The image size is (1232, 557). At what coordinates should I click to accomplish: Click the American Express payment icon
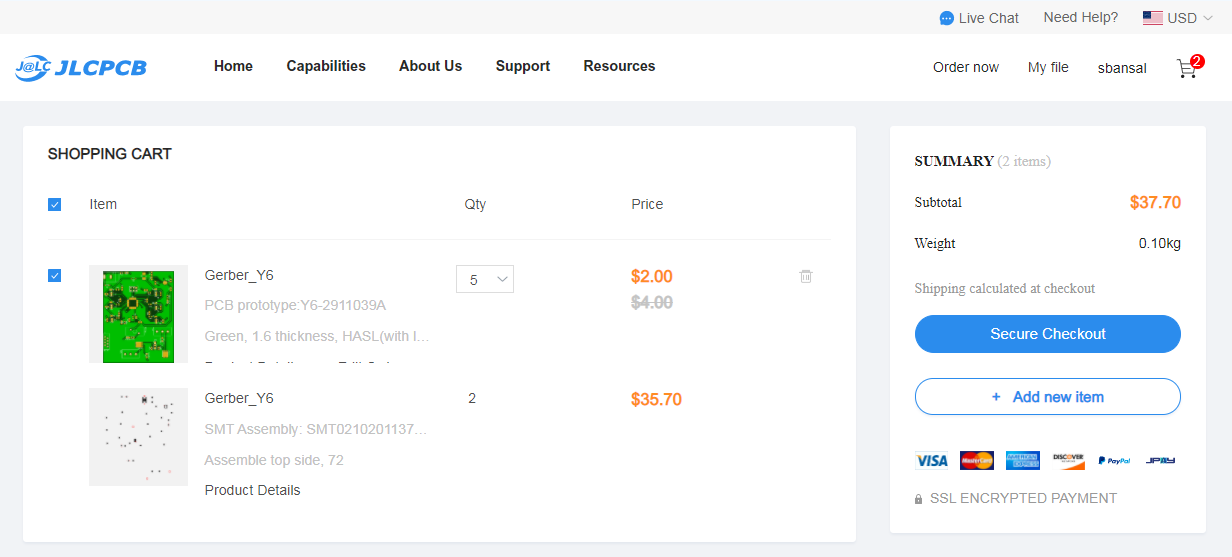[x=1023, y=460]
